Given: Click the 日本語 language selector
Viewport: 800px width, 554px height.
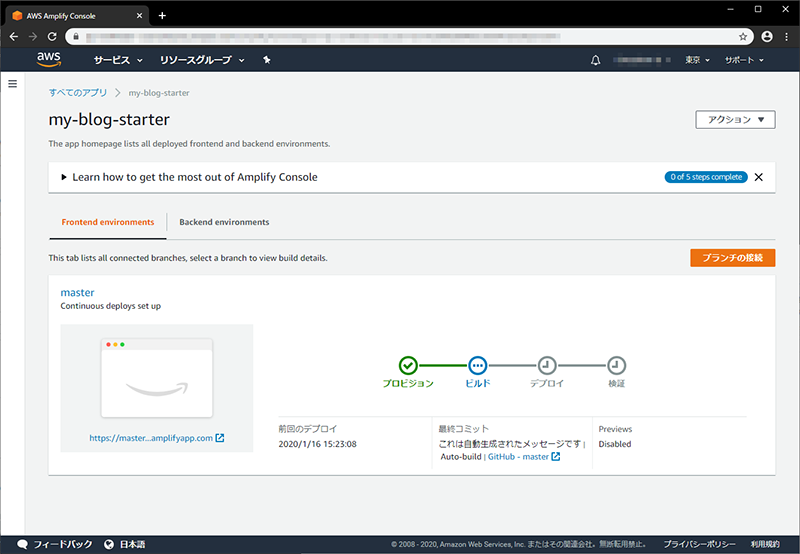Looking at the screenshot, I should (133, 544).
